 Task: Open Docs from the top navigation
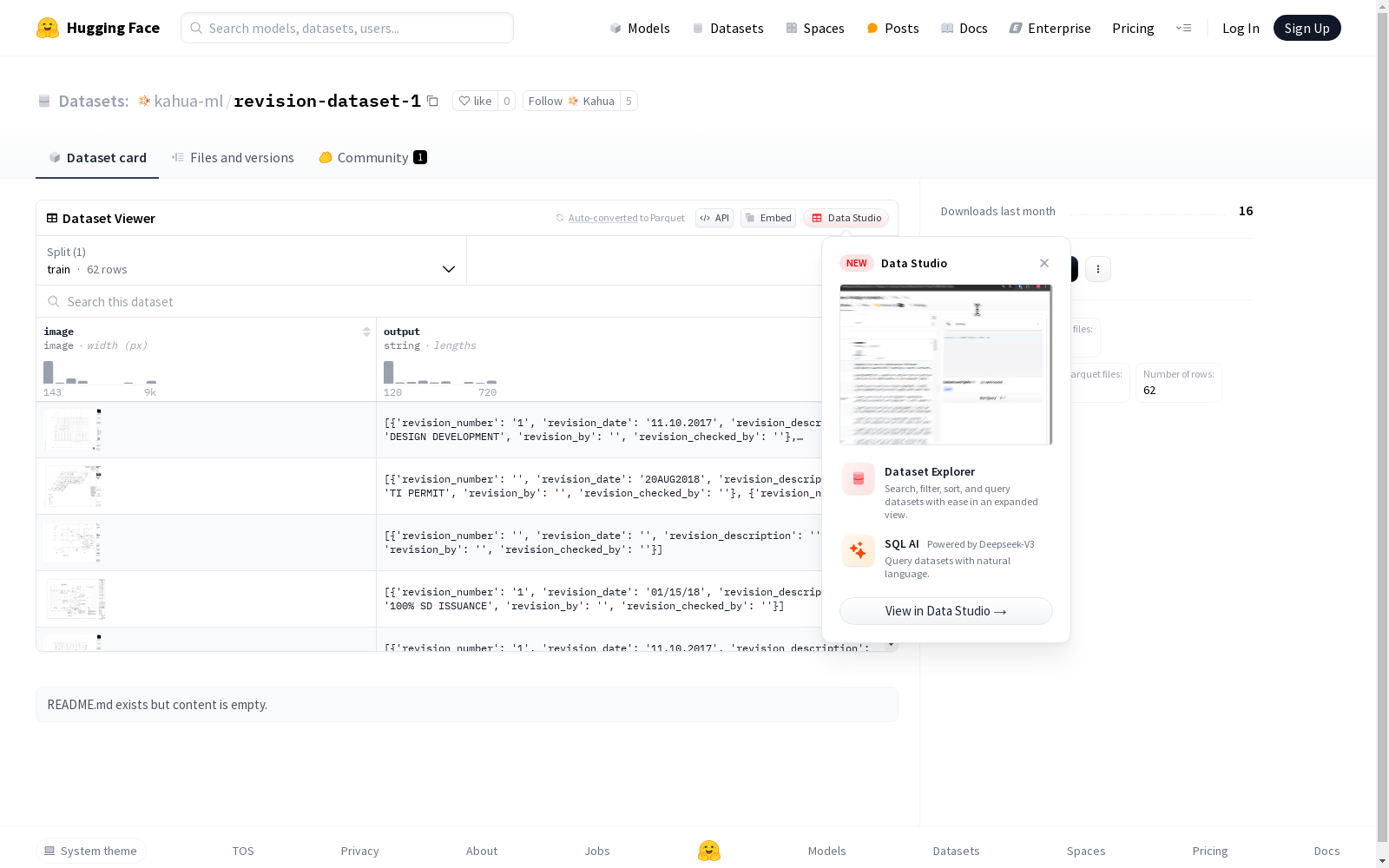964,28
